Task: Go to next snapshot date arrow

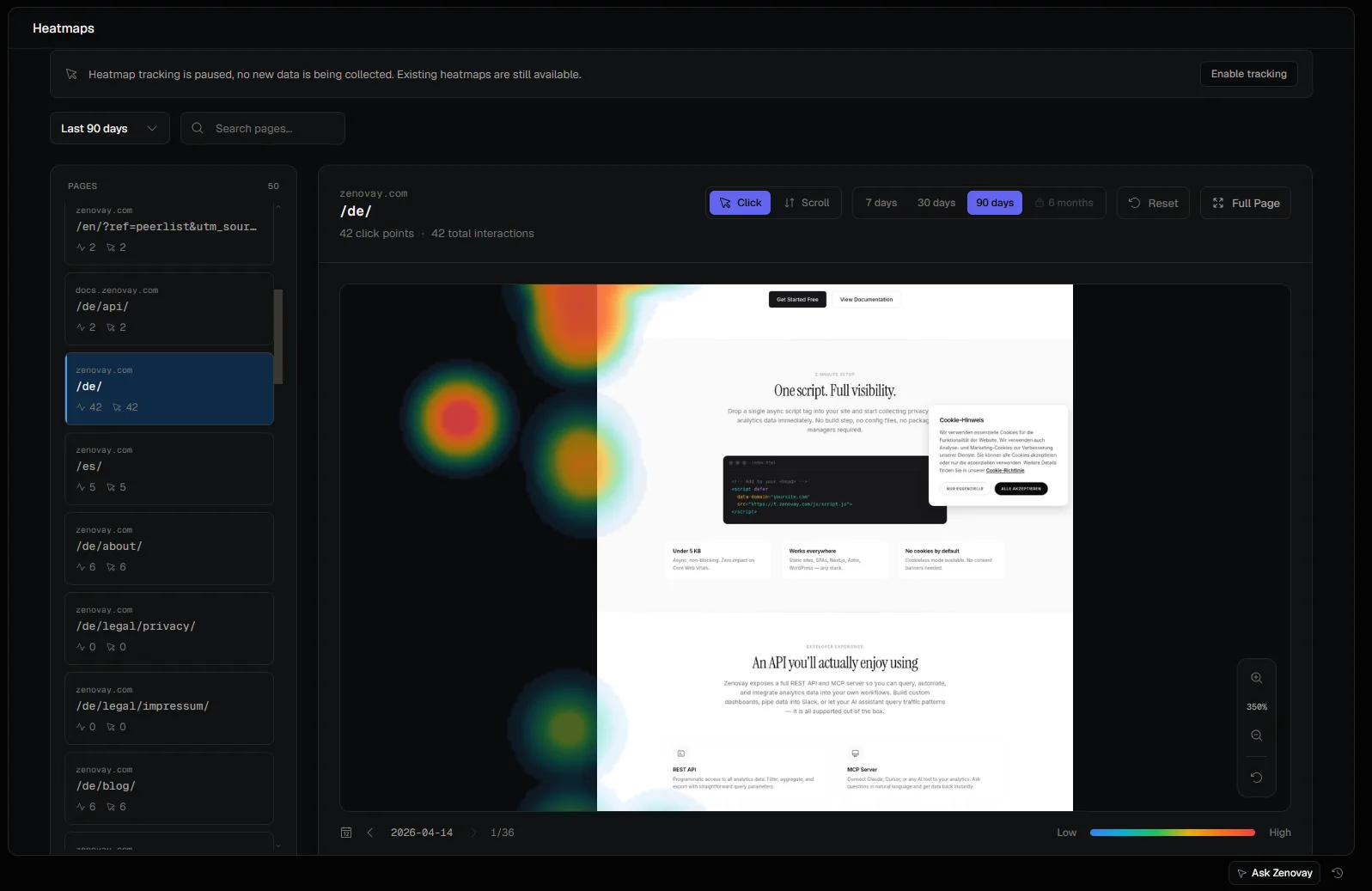Action: pyautogui.click(x=473, y=833)
